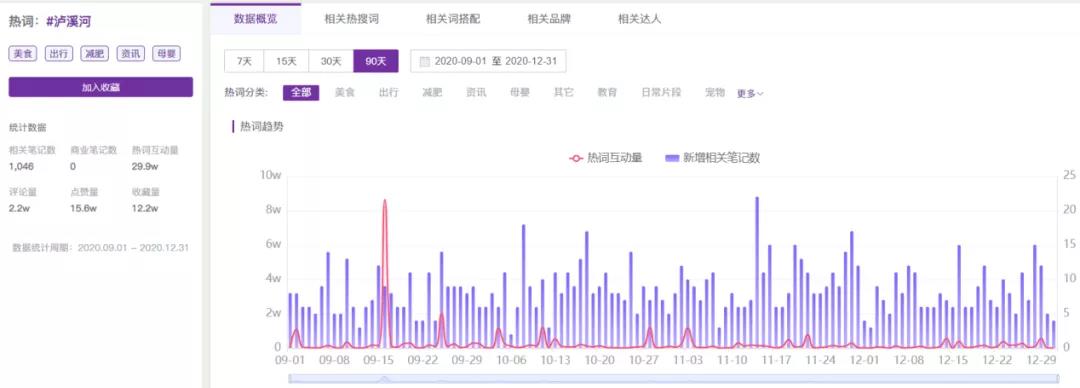Switch to the 相关品牌 tab

pos(549,19)
